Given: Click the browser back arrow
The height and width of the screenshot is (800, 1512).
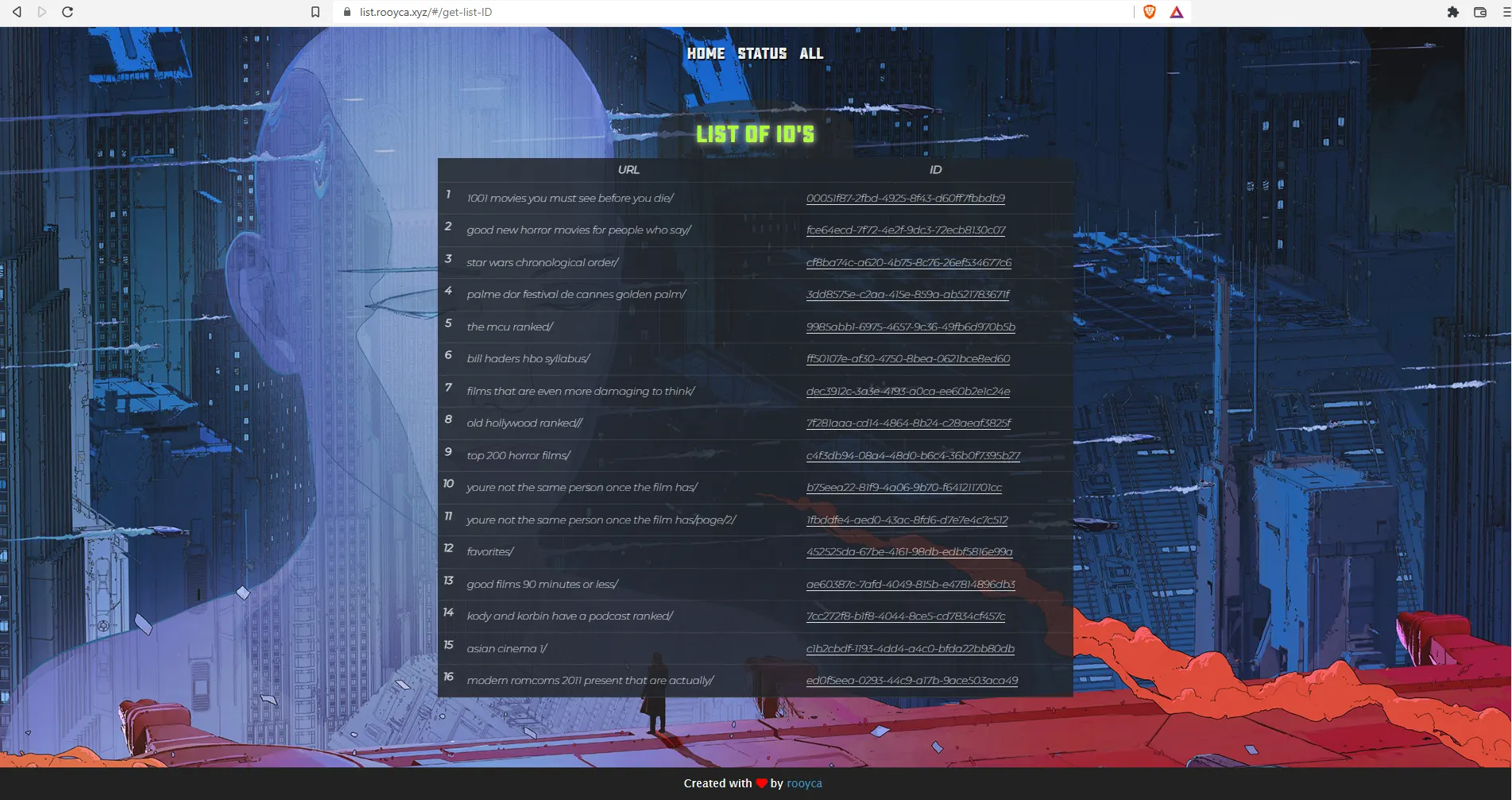Looking at the screenshot, I should [x=17, y=12].
